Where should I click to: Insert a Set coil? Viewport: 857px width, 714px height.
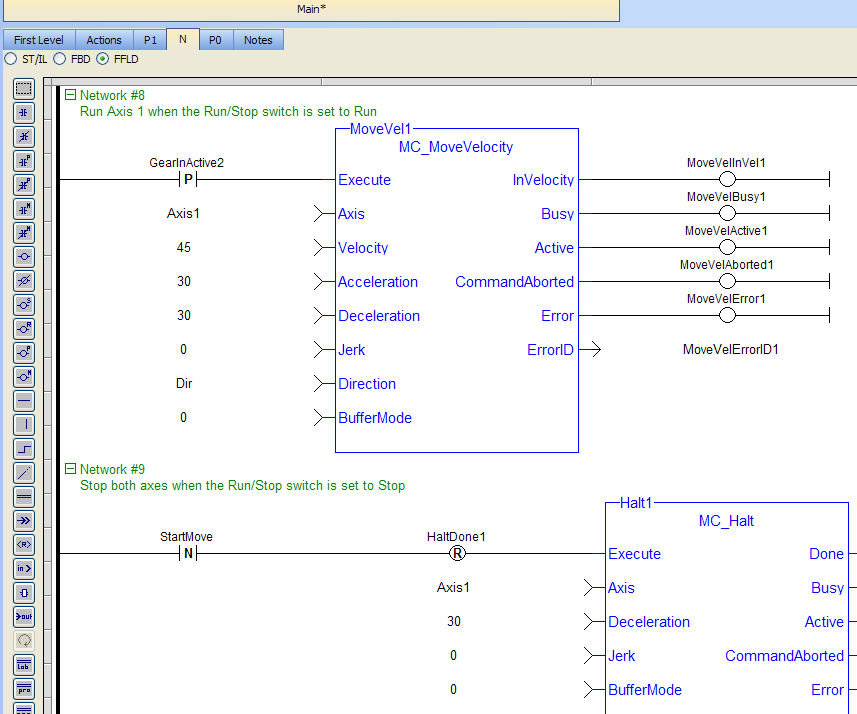tap(24, 305)
